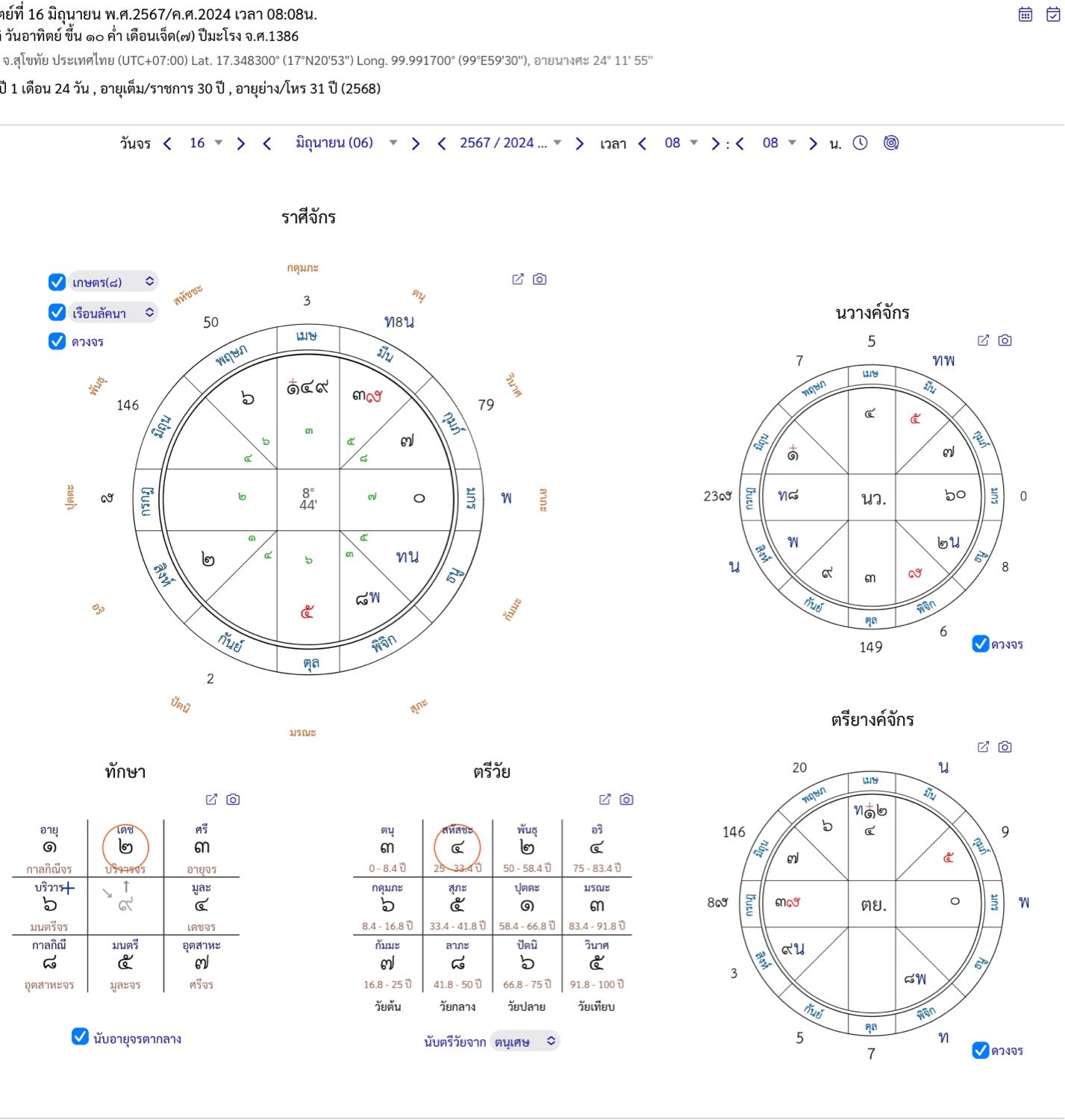The image size is (1065, 1120).
Task: Open the minute dropdown before น.
Action: click(x=779, y=143)
